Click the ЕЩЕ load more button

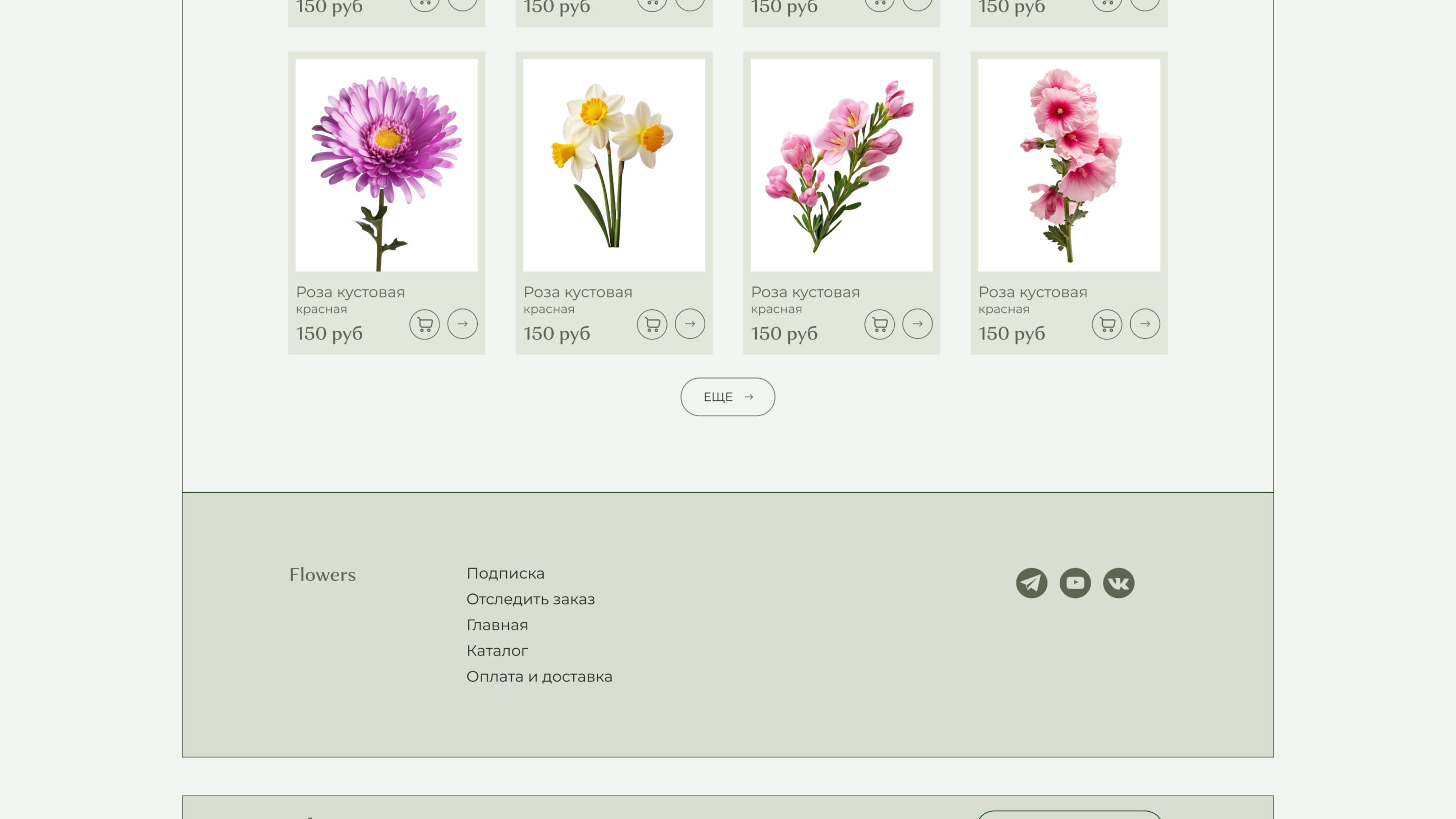coord(728,397)
